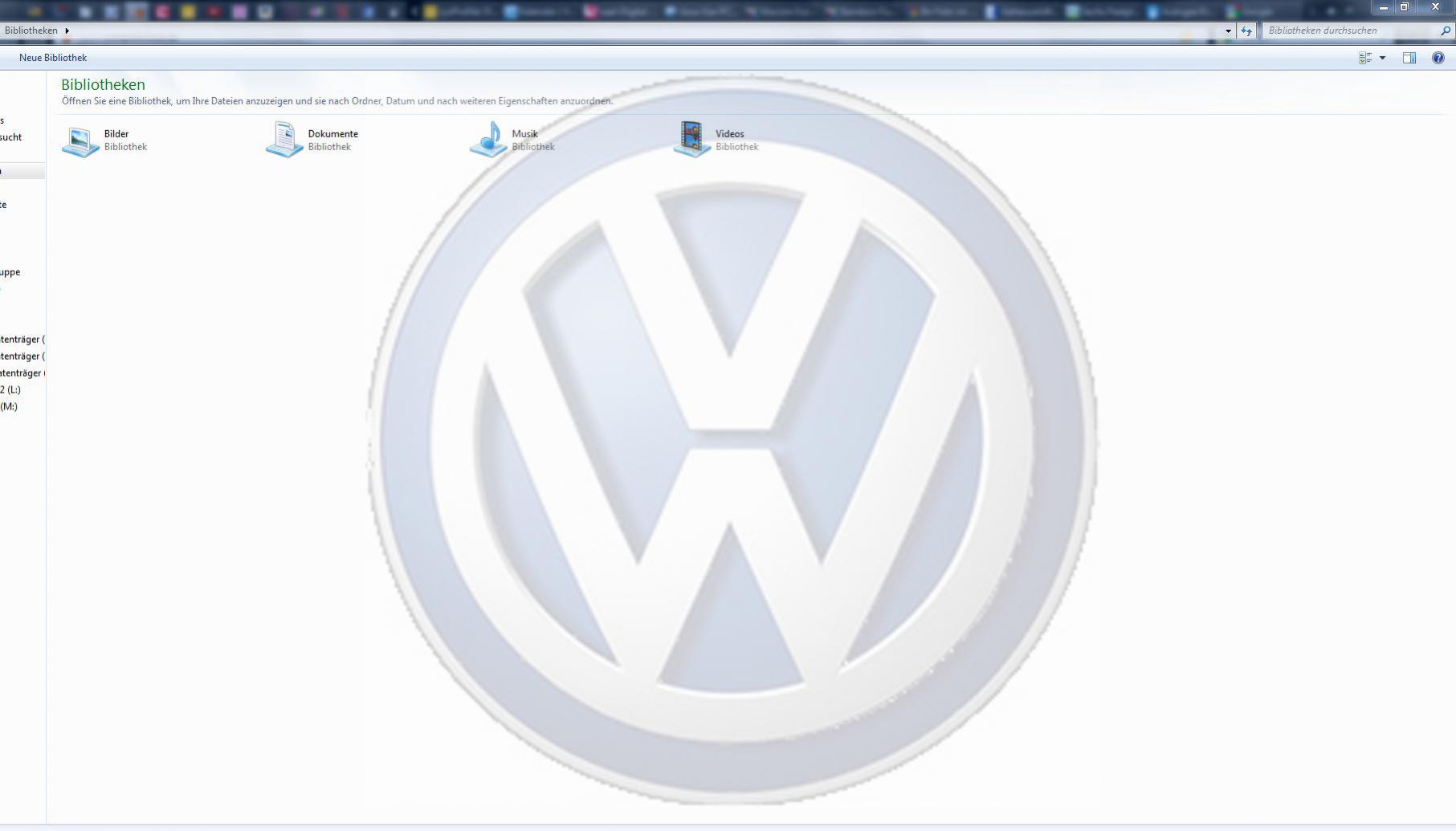The image size is (1456, 831).
Task: Open the view options dropdown arrow
Action: click(x=1382, y=58)
